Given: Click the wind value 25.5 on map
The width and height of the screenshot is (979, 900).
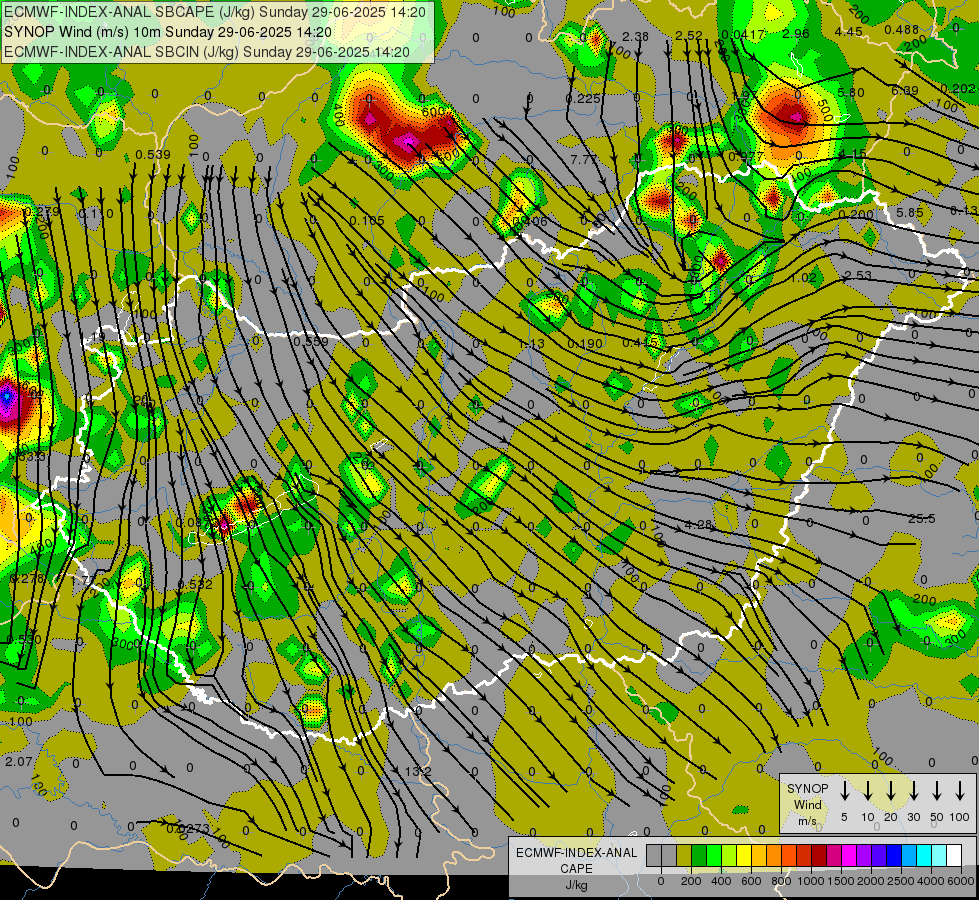Looking at the screenshot, I should 922,518.
